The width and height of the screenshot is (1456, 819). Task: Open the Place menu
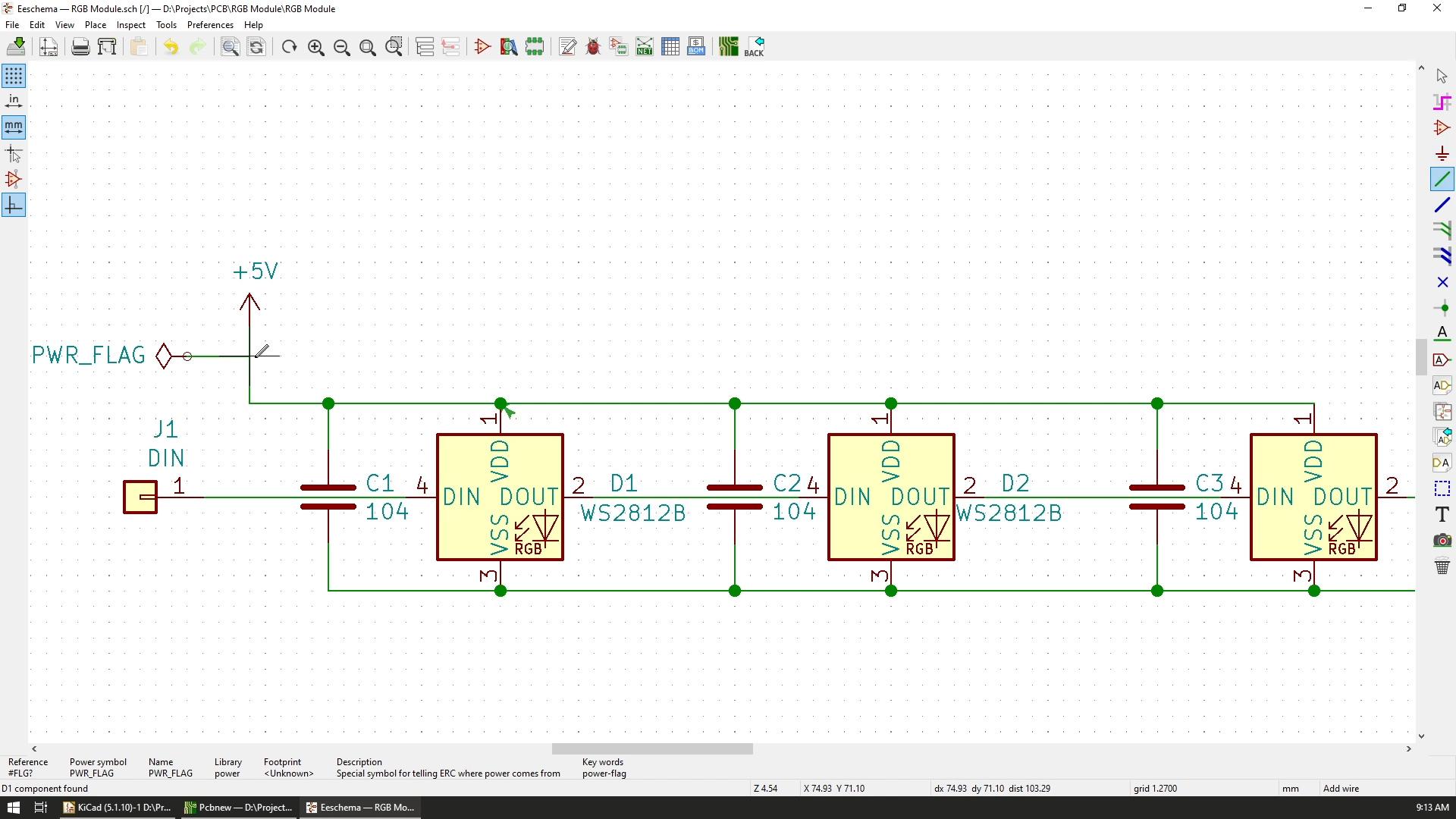[95, 25]
